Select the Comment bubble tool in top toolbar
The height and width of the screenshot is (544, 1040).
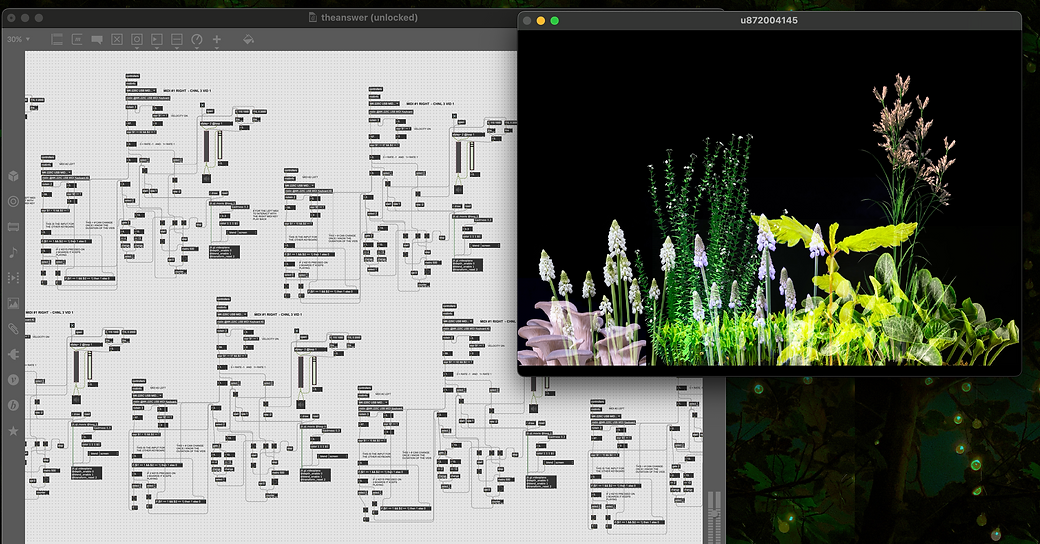coord(97,40)
